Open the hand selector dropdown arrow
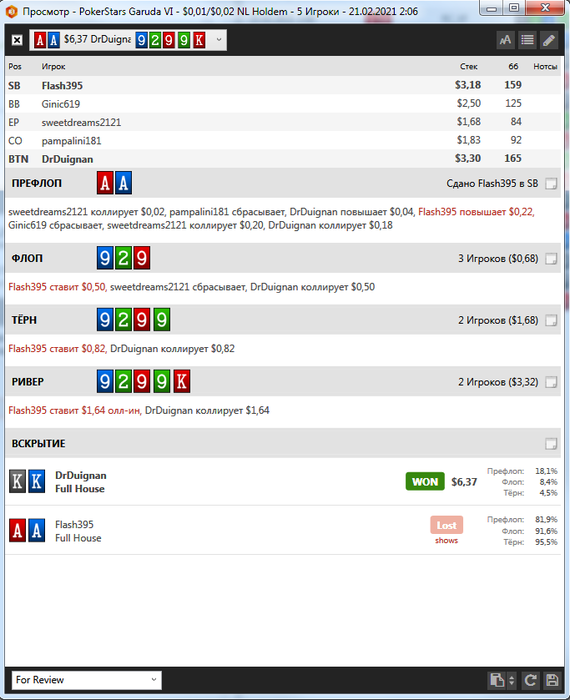The image size is (570, 700). [219, 40]
